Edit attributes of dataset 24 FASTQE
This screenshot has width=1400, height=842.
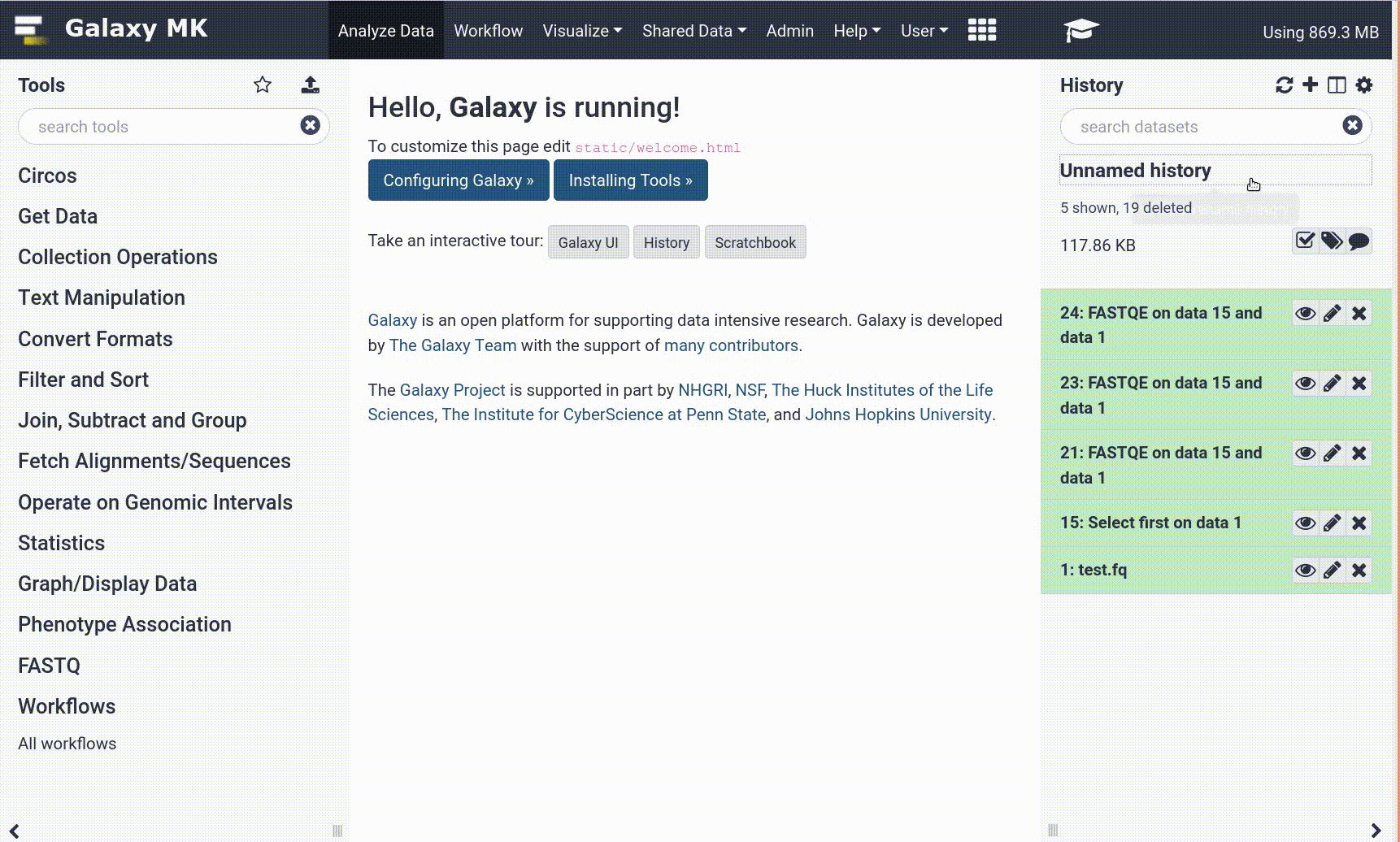point(1332,314)
